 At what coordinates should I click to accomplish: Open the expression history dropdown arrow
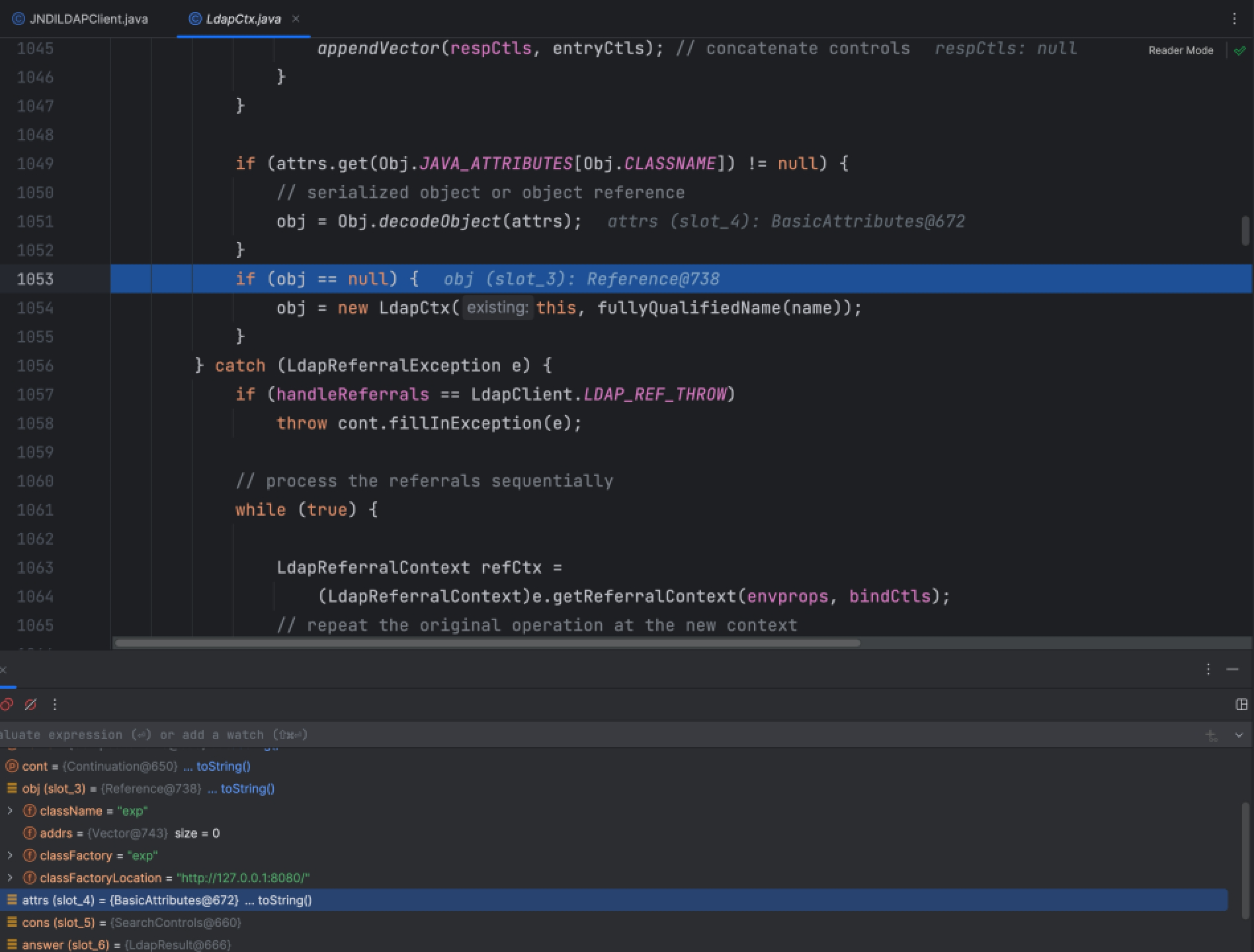tap(1239, 735)
